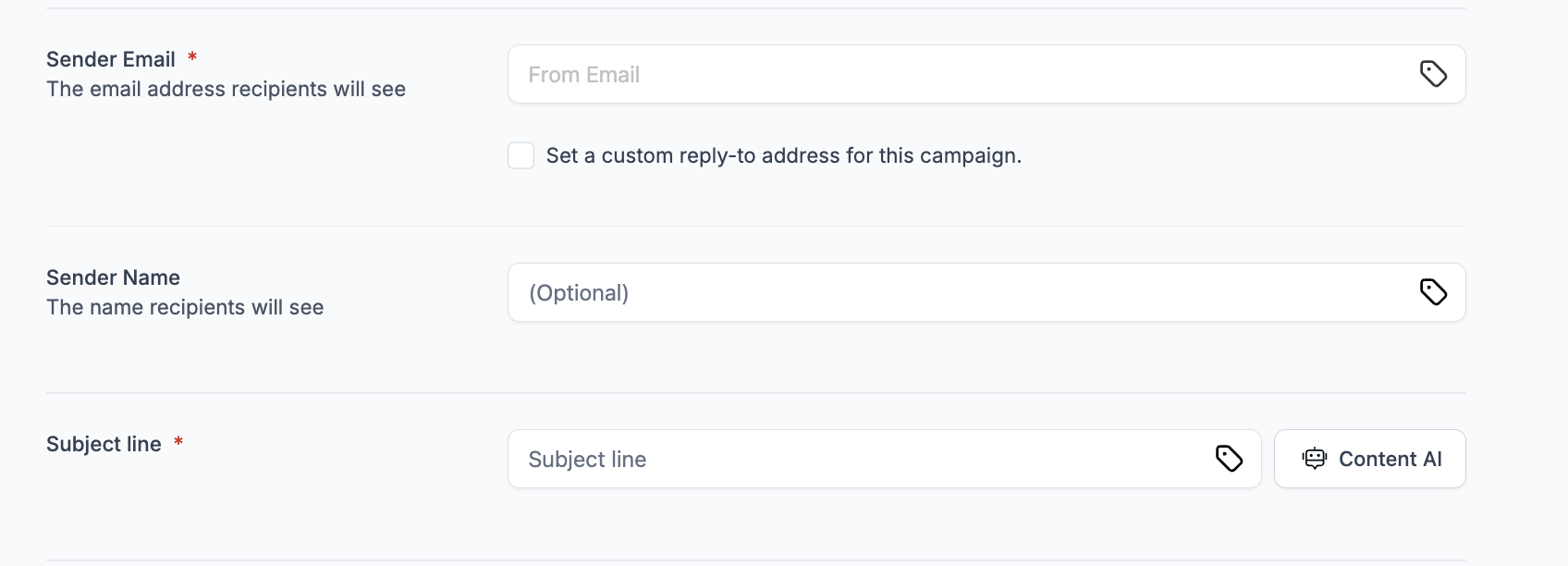
Task: Click the red asterisk beside Sender Email
Action: pos(192,57)
